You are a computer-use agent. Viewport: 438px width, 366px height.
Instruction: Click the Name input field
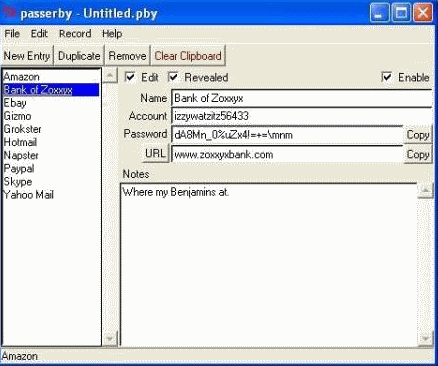click(x=302, y=98)
